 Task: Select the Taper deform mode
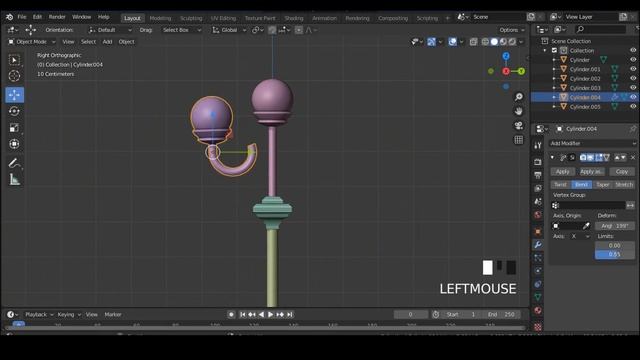(x=602, y=184)
